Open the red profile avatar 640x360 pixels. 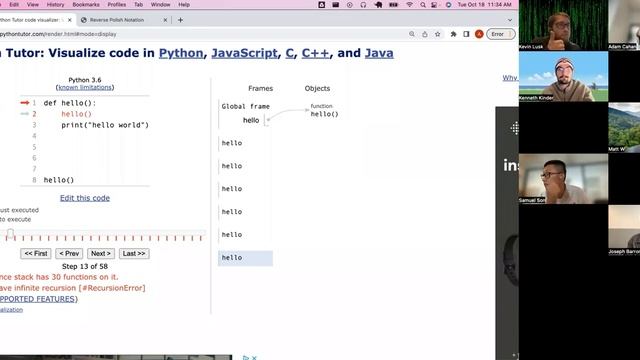click(x=479, y=34)
